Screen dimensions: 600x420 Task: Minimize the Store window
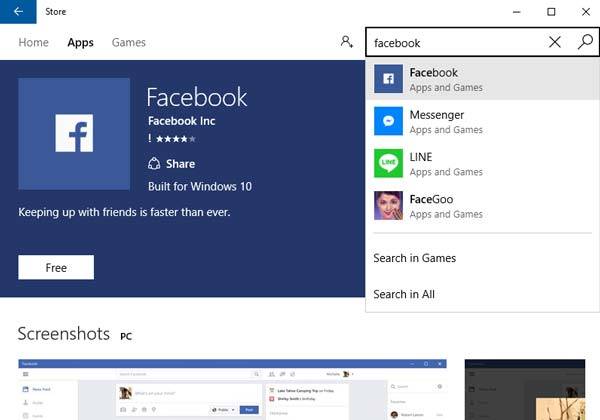pyautogui.click(x=517, y=12)
